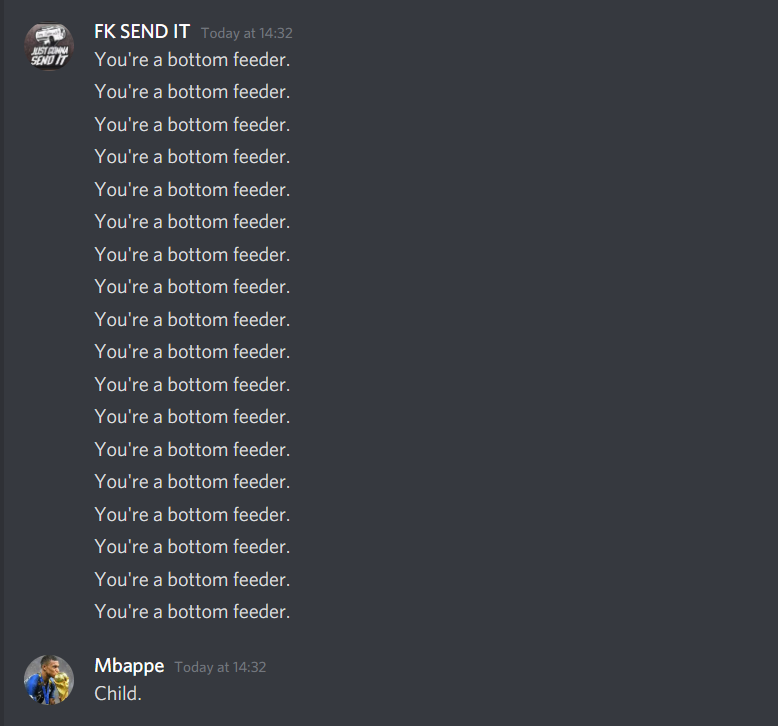Select the fourth "You're a bottom feeder." line
Viewport: 778px width, 726px height.
tap(193, 157)
